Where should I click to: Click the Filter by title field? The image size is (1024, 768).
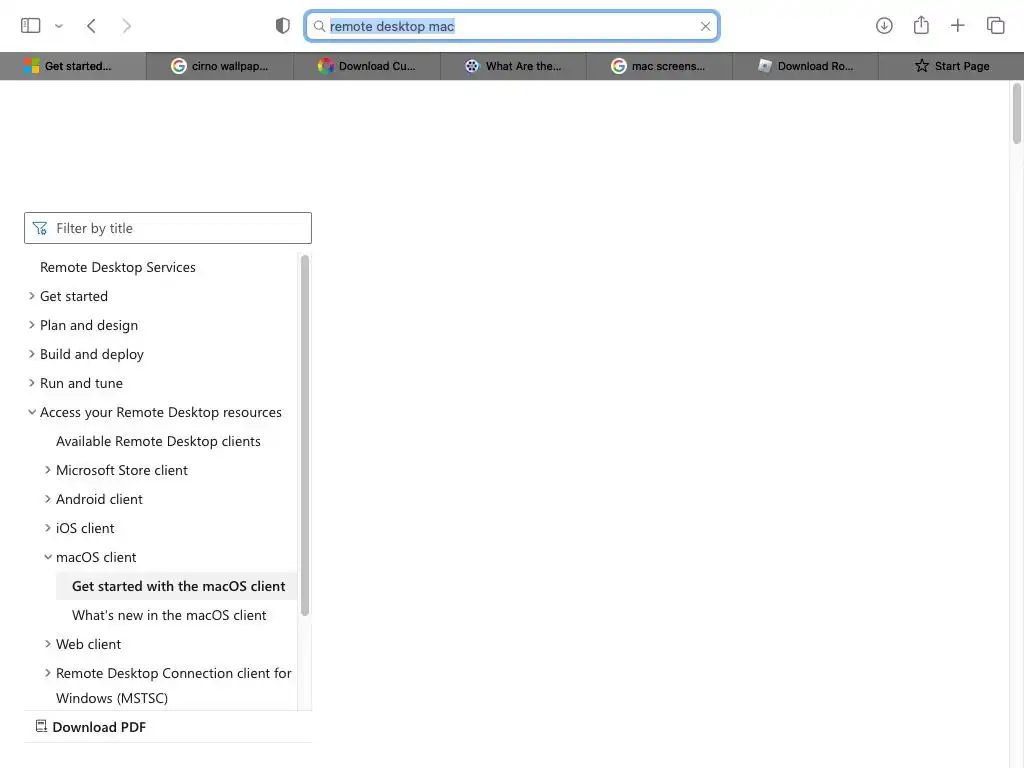click(x=168, y=228)
